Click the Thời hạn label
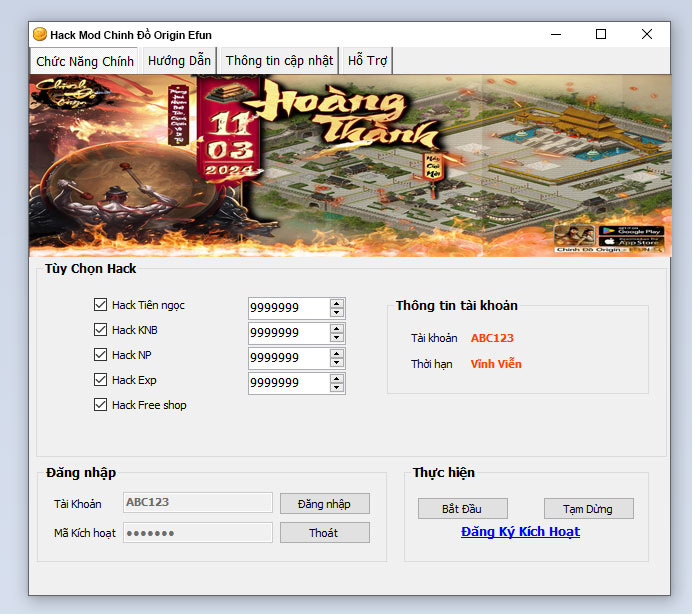Screen dimensions: 693x616 pyautogui.click(x=431, y=364)
